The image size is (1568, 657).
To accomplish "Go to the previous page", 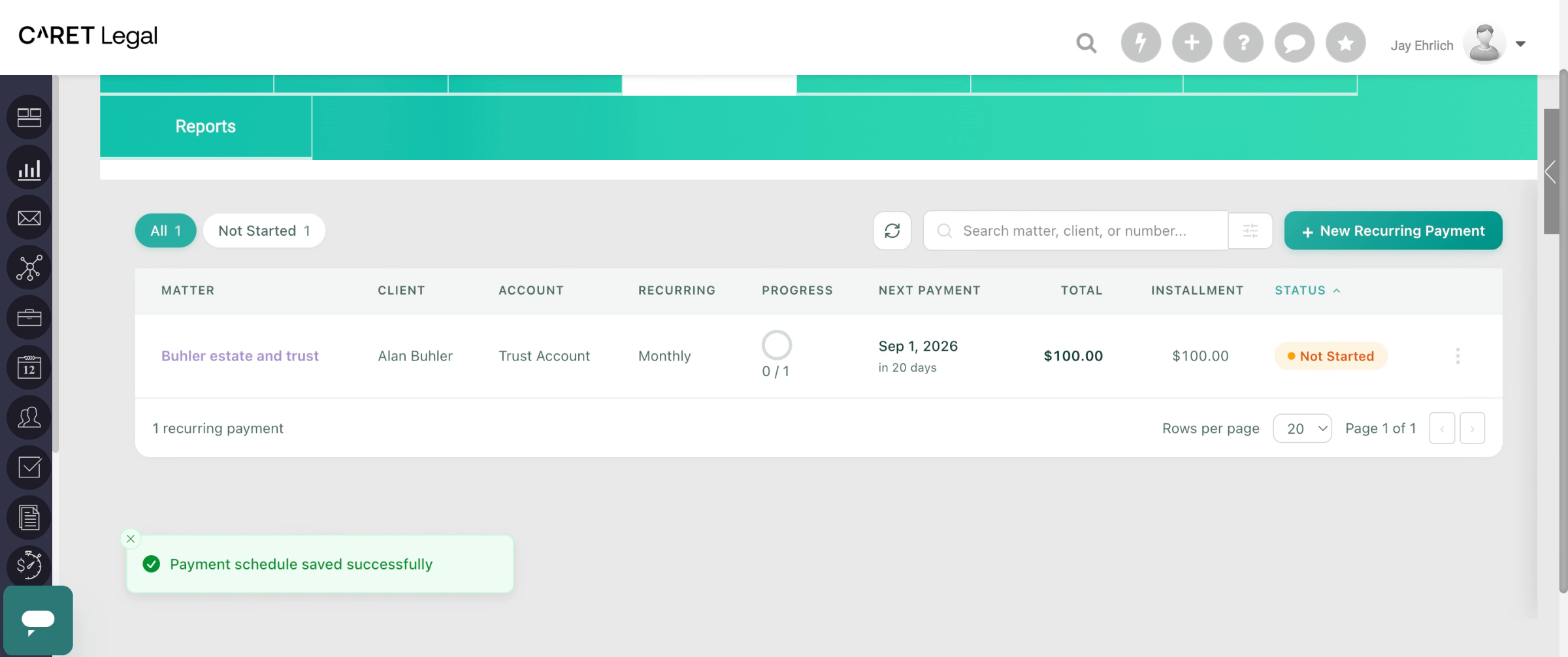I will tap(1442, 428).
